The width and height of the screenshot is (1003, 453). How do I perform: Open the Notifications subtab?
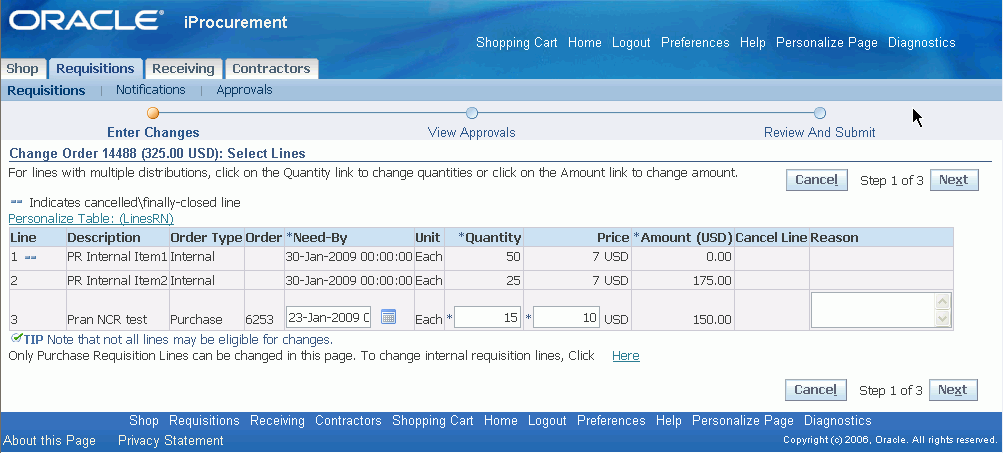(151, 90)
